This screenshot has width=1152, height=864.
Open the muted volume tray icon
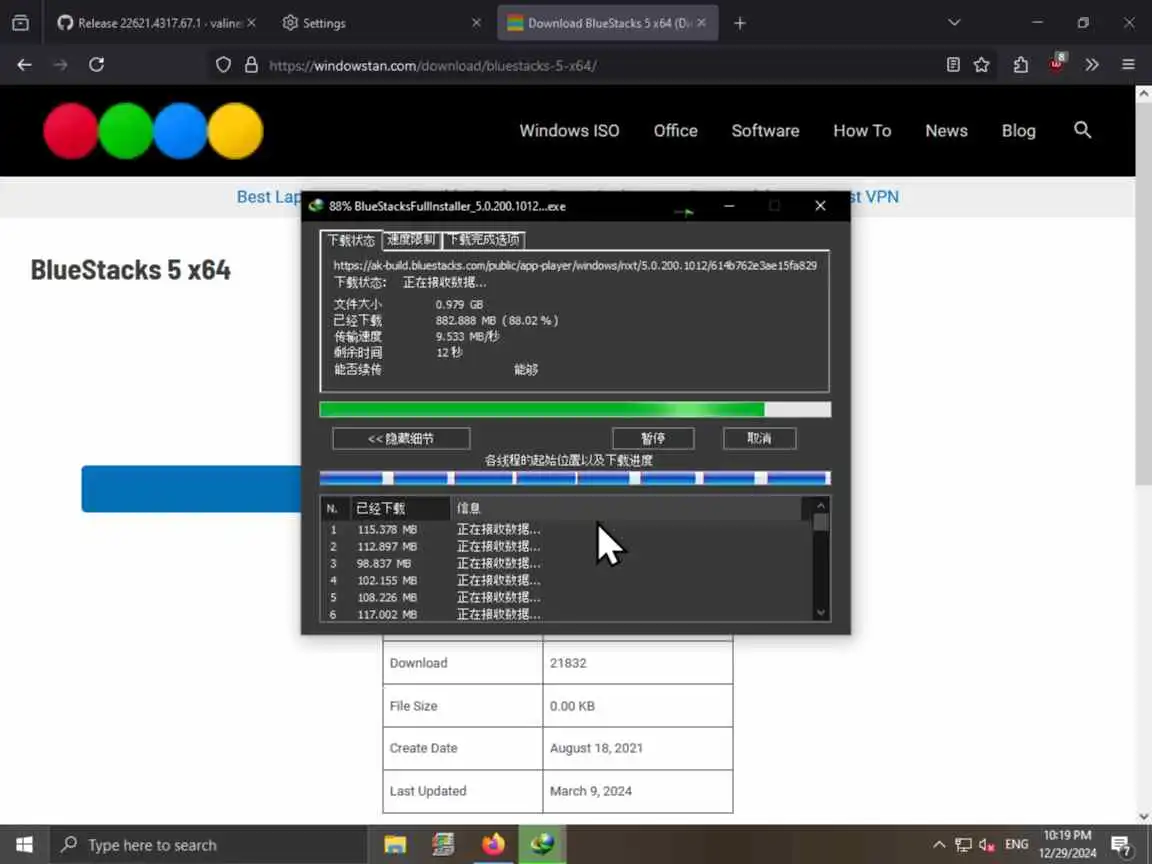987,844
